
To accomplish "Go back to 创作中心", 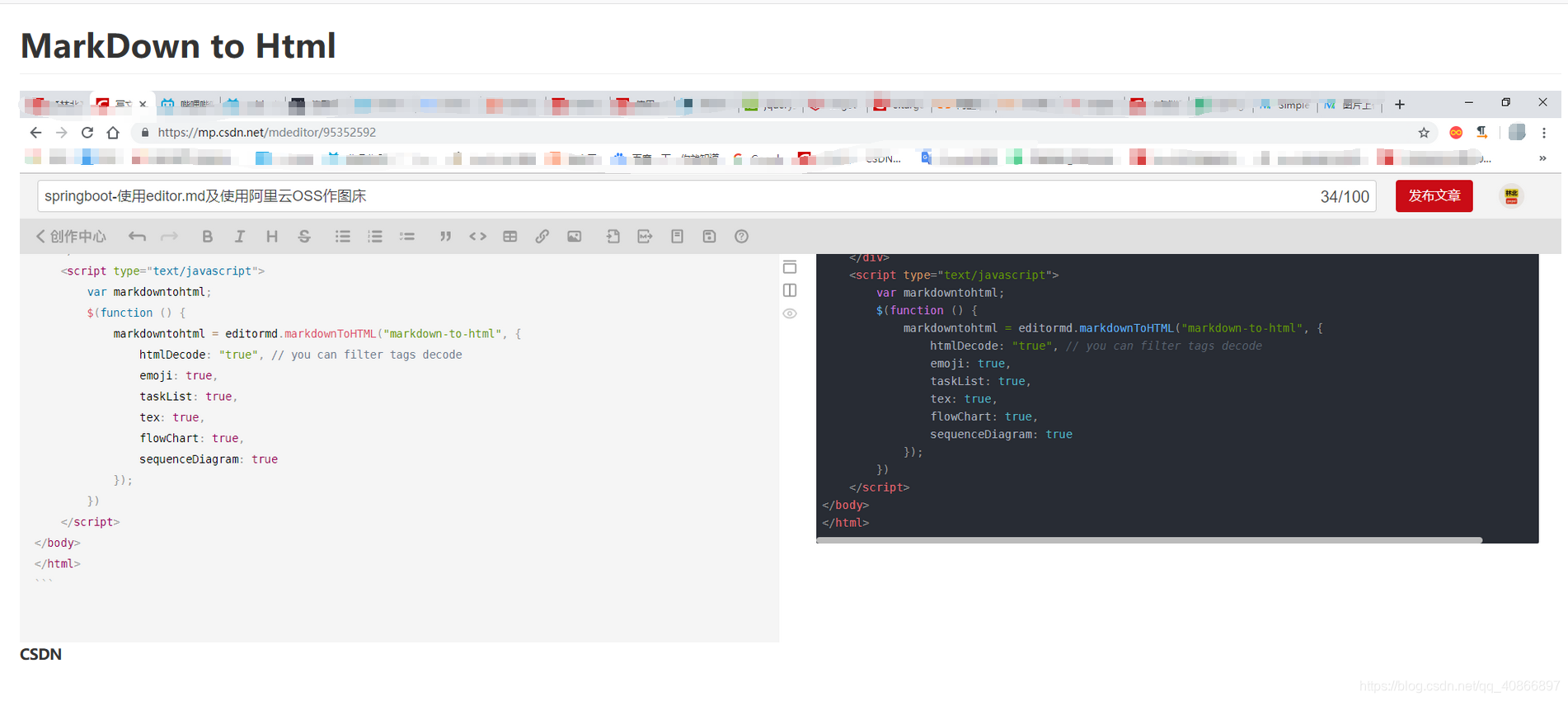I will pyautogui.click(x=71, y=237).
